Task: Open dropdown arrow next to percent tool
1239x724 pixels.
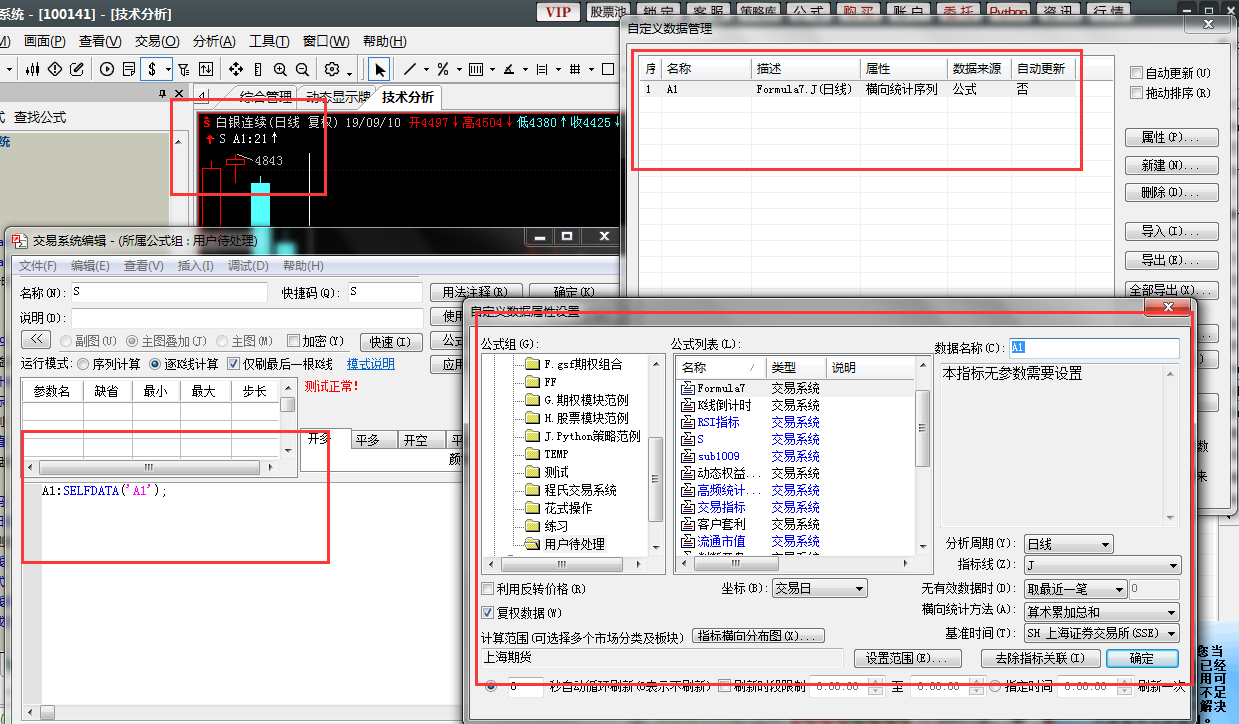Action: 458,69
